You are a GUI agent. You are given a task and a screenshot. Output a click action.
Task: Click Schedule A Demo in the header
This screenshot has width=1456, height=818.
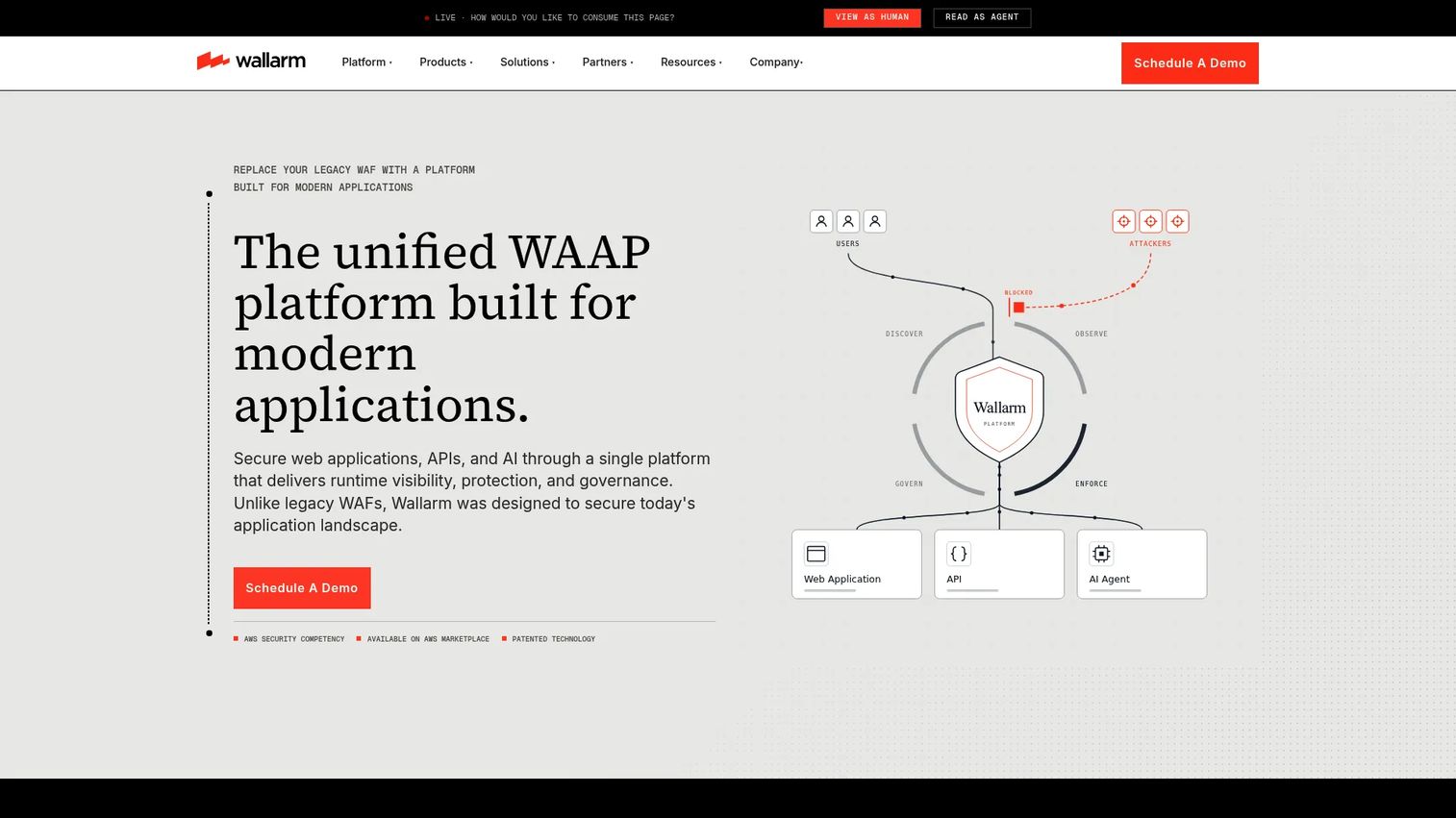1190,63
